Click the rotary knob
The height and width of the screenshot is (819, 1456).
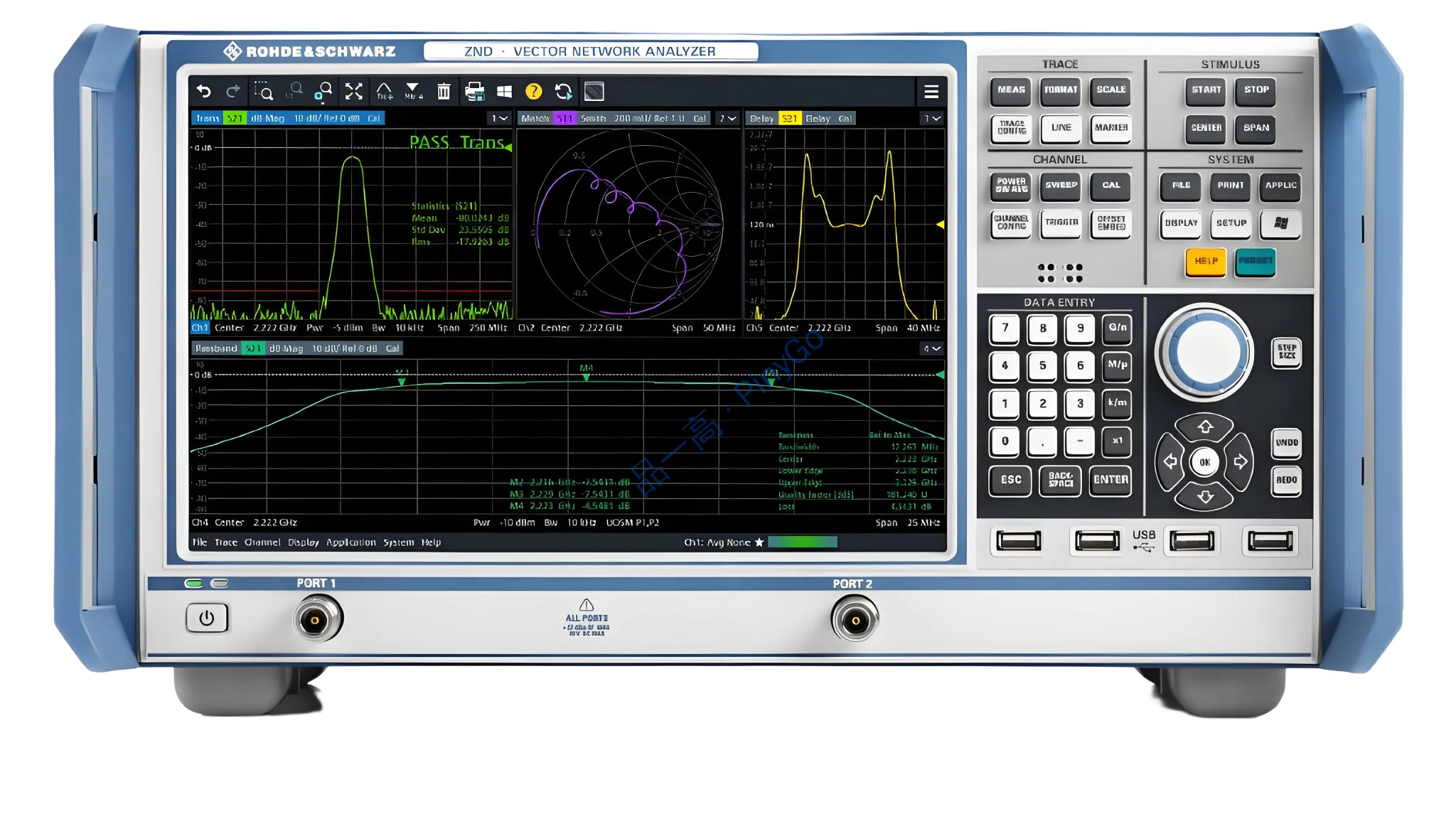(1205, 352)
